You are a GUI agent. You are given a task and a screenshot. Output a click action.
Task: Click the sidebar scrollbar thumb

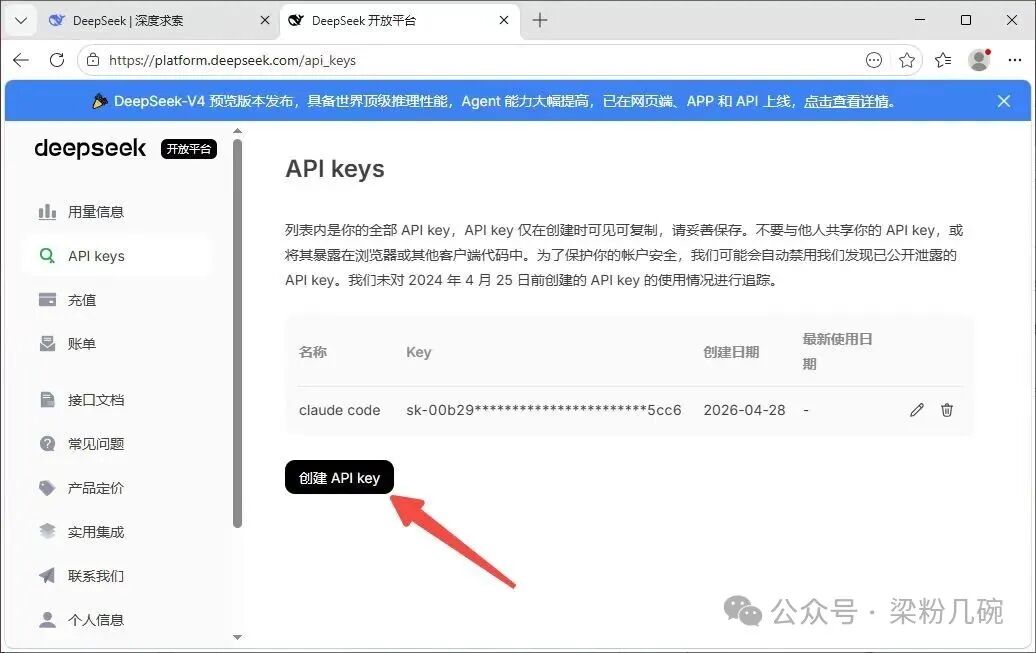tap(237, 333)
